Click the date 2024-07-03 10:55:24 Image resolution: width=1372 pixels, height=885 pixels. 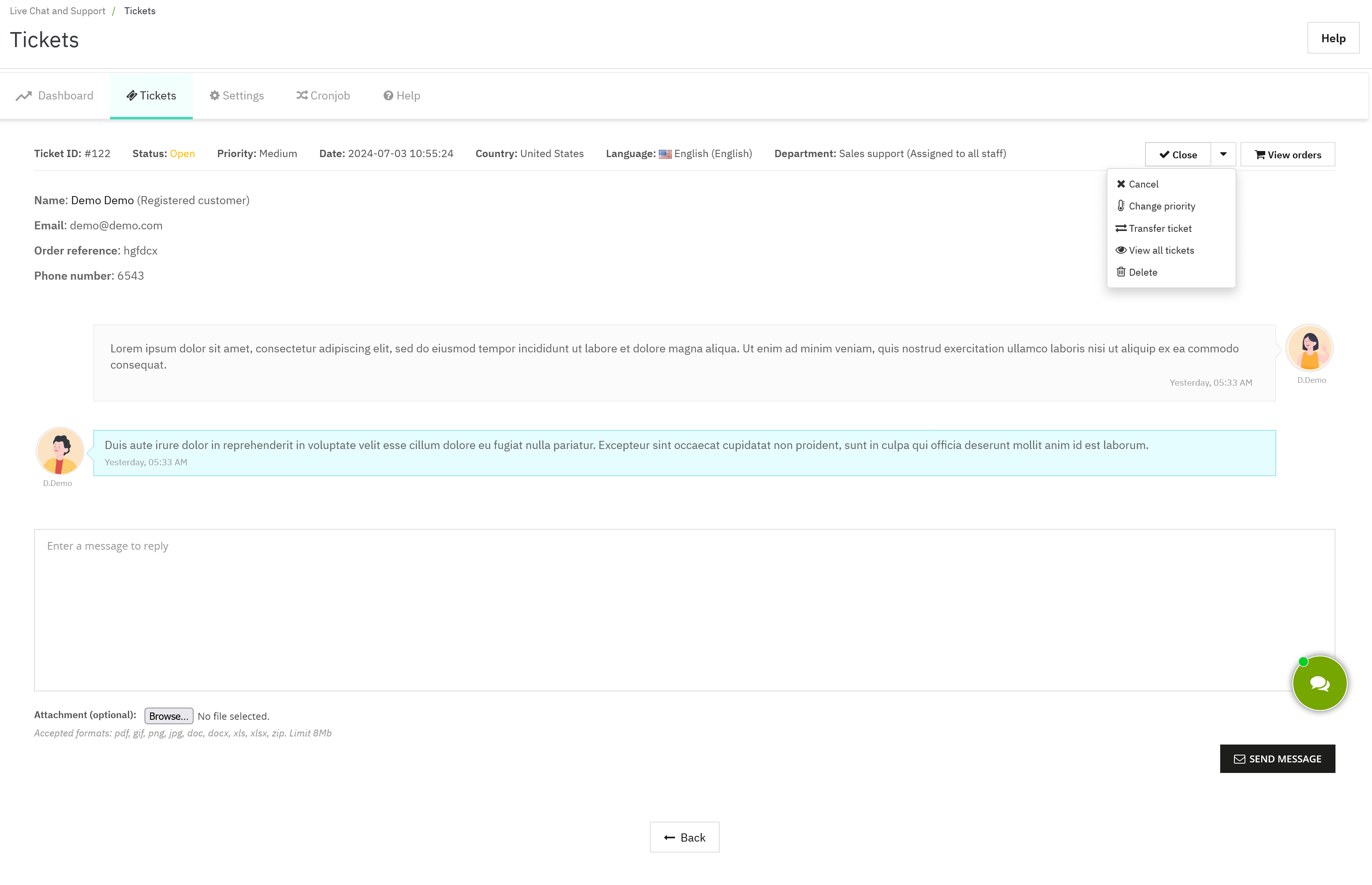click(x=401, y=153)
